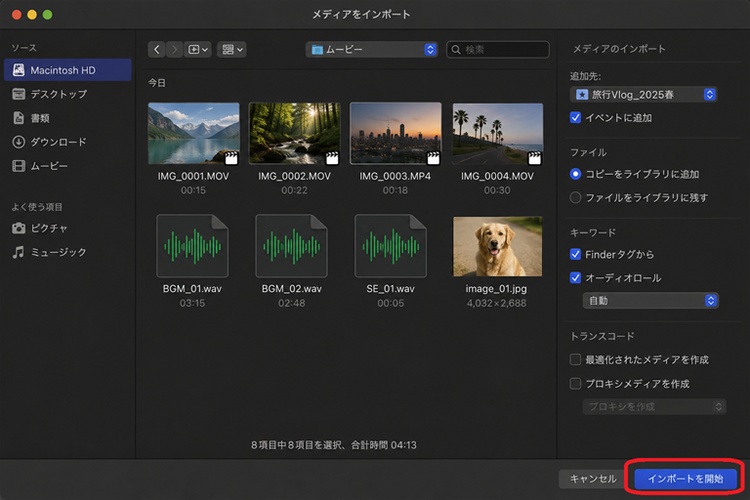Select the BGM_02.wav audio waveform icon
The height and width of the screenshot is (500, 750).
[x=291, y=246]
